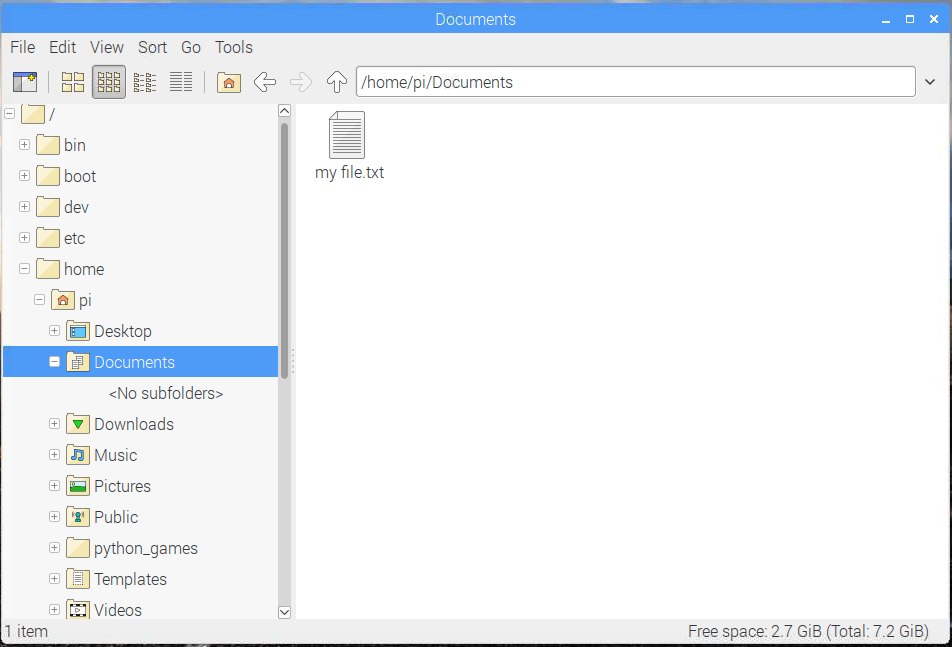Viewport: 952px width, 647px height.
Task: Switch to detailed list view
Action: tap(181, 81)
